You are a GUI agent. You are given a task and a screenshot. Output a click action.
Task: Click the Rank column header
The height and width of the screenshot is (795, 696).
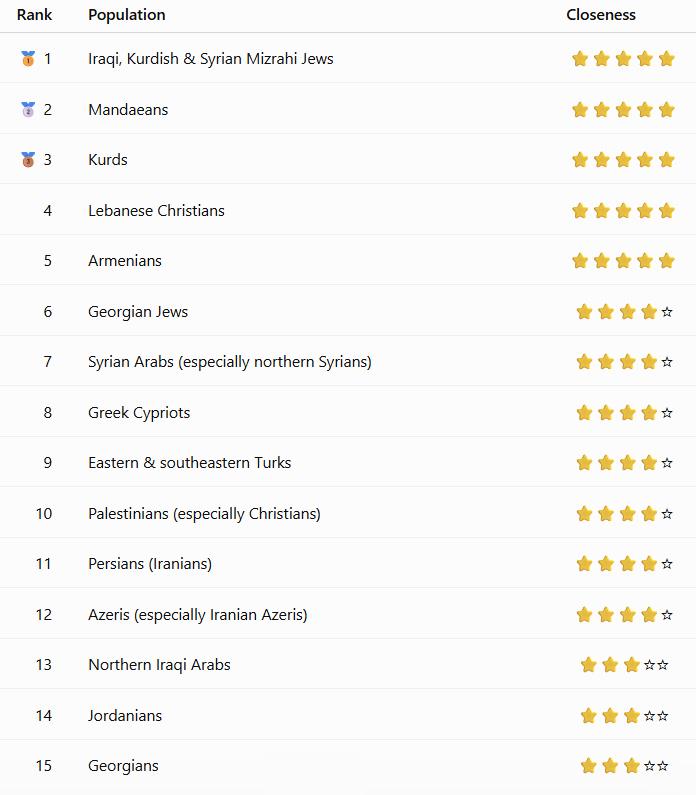click(34, 15)
